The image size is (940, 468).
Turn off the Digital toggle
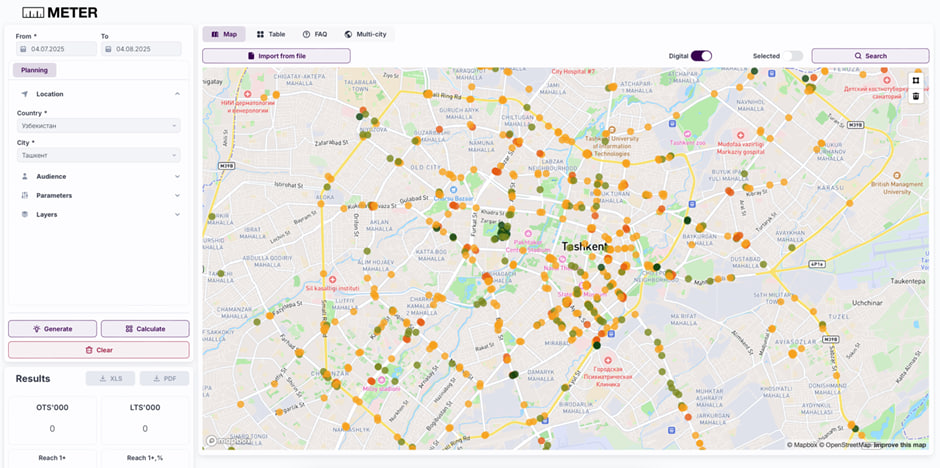[x=700, y=56]
